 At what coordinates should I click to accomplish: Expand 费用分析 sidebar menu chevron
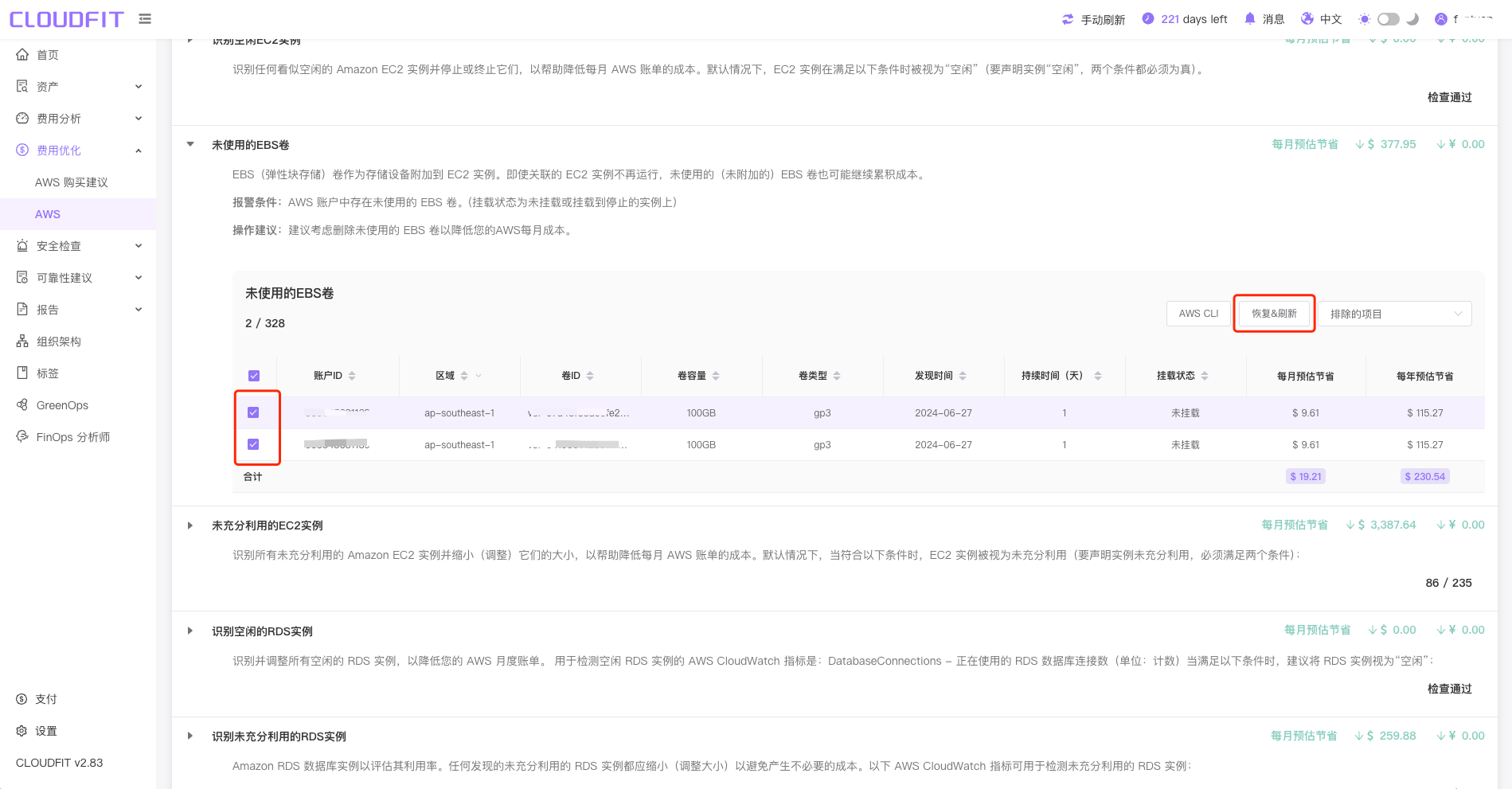(x=139, y=118)
